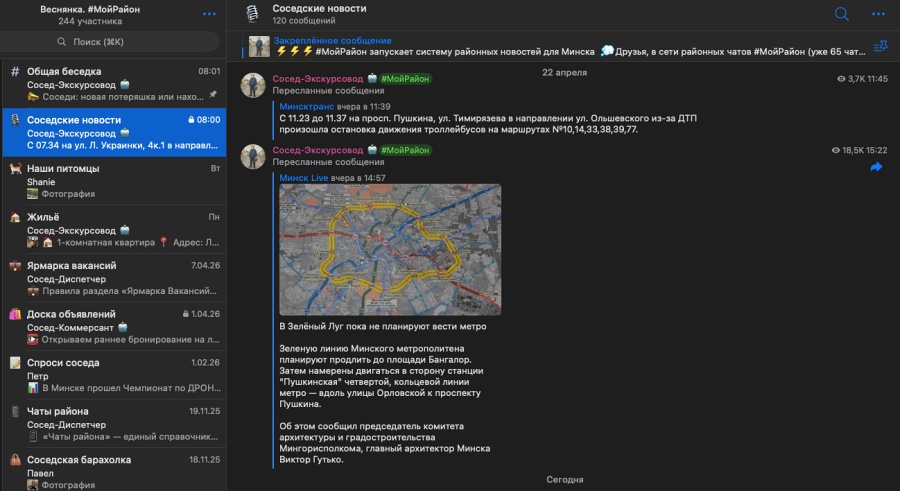Open the Жильё topic

click(x=112, y=229)
